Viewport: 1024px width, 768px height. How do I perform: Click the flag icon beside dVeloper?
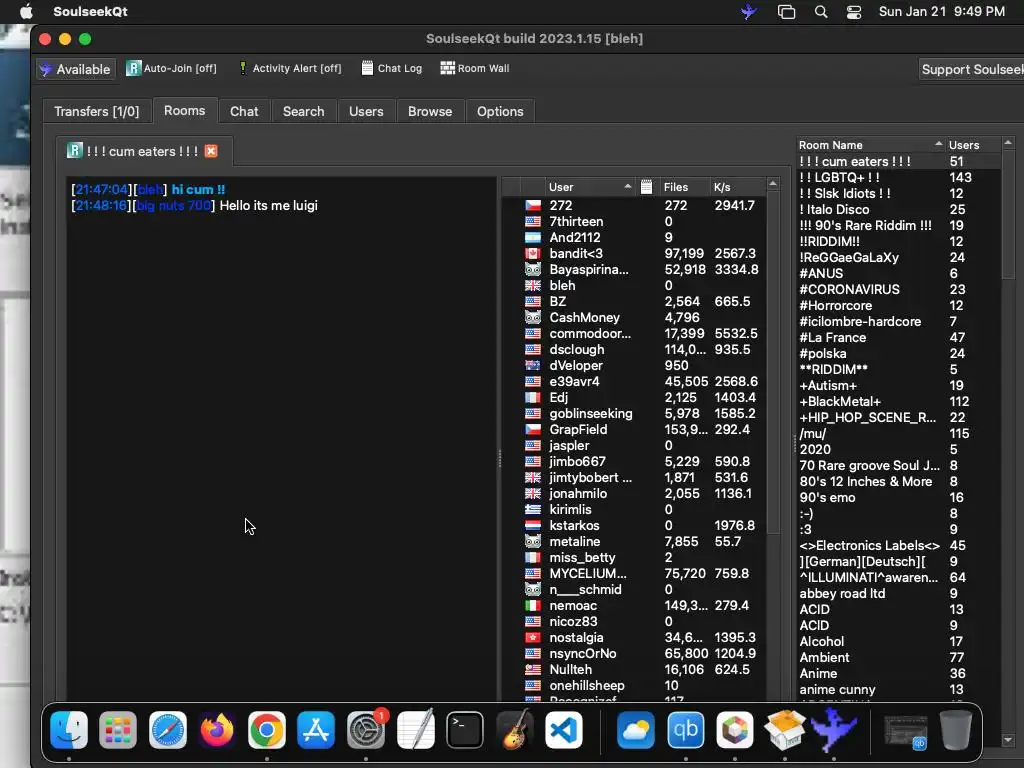pos(533,366)
